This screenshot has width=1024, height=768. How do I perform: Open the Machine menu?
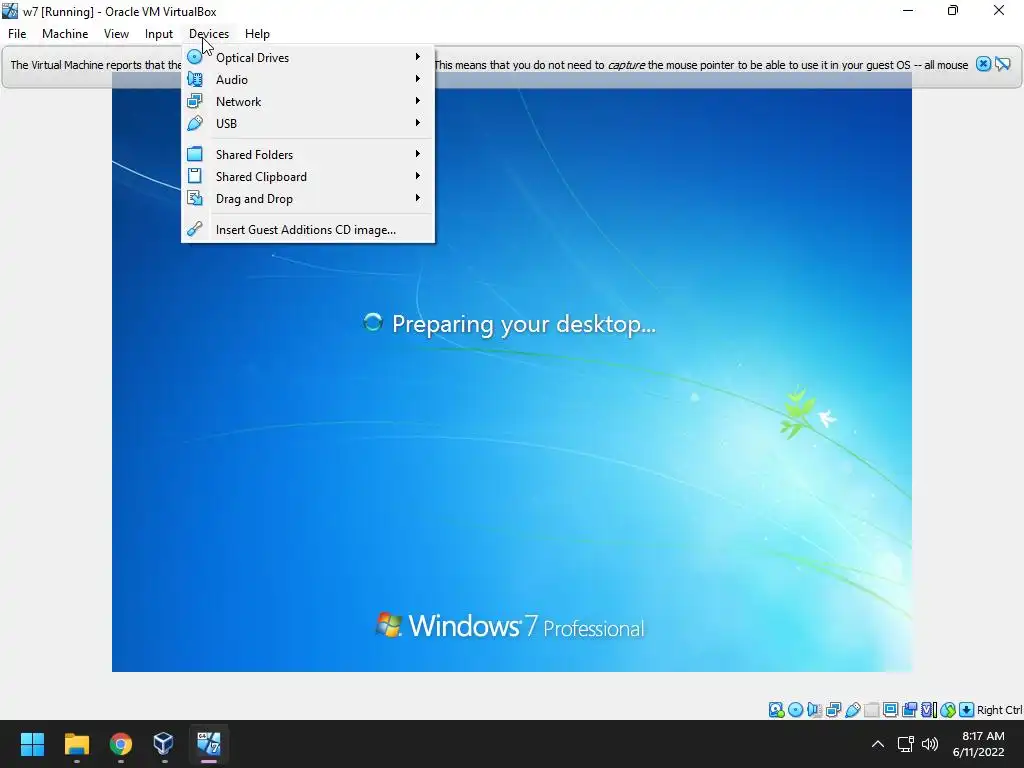pos(65,34)
